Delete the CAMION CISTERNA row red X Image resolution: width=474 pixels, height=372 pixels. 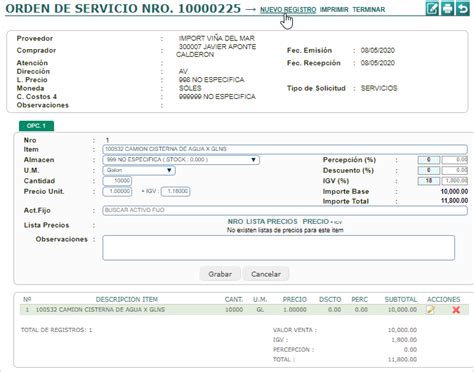pos(456,310)
